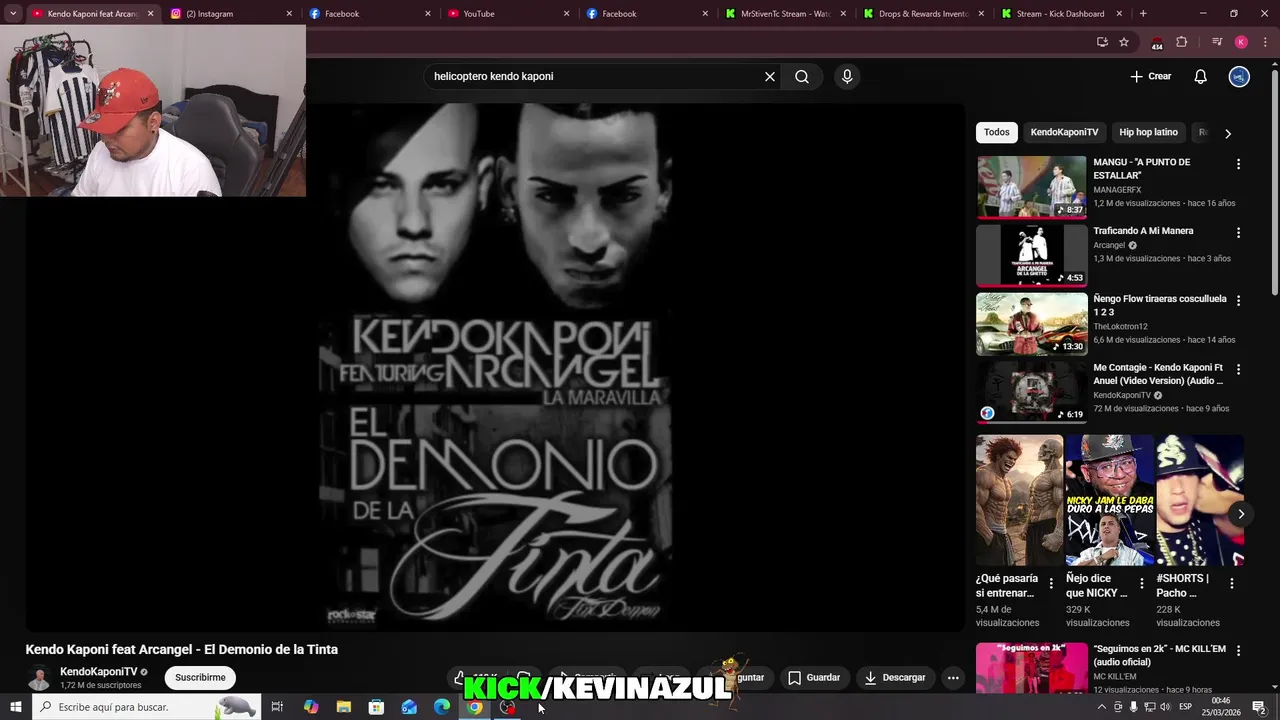This screenshot has height=720, width=1280.
Task: Open the tab search dropdown arrow
Action: (13, 14)
